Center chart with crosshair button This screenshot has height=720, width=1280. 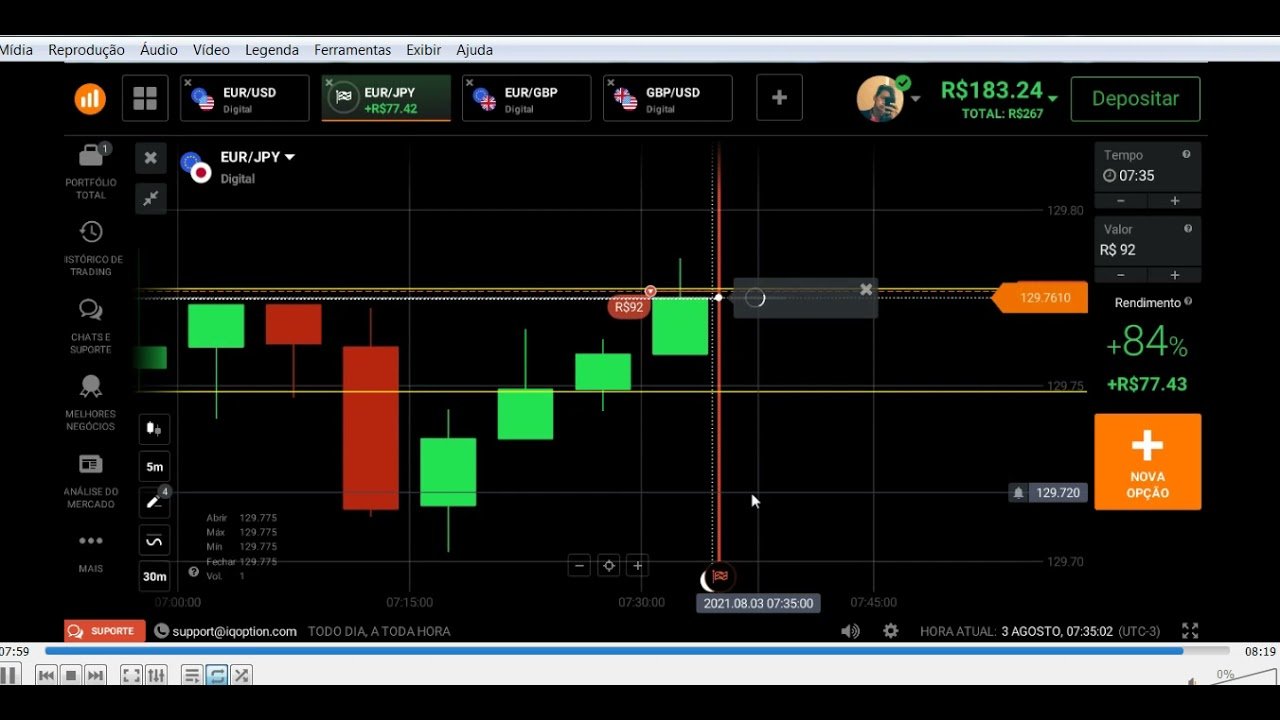pyautogui.click(x=608, y=566)
